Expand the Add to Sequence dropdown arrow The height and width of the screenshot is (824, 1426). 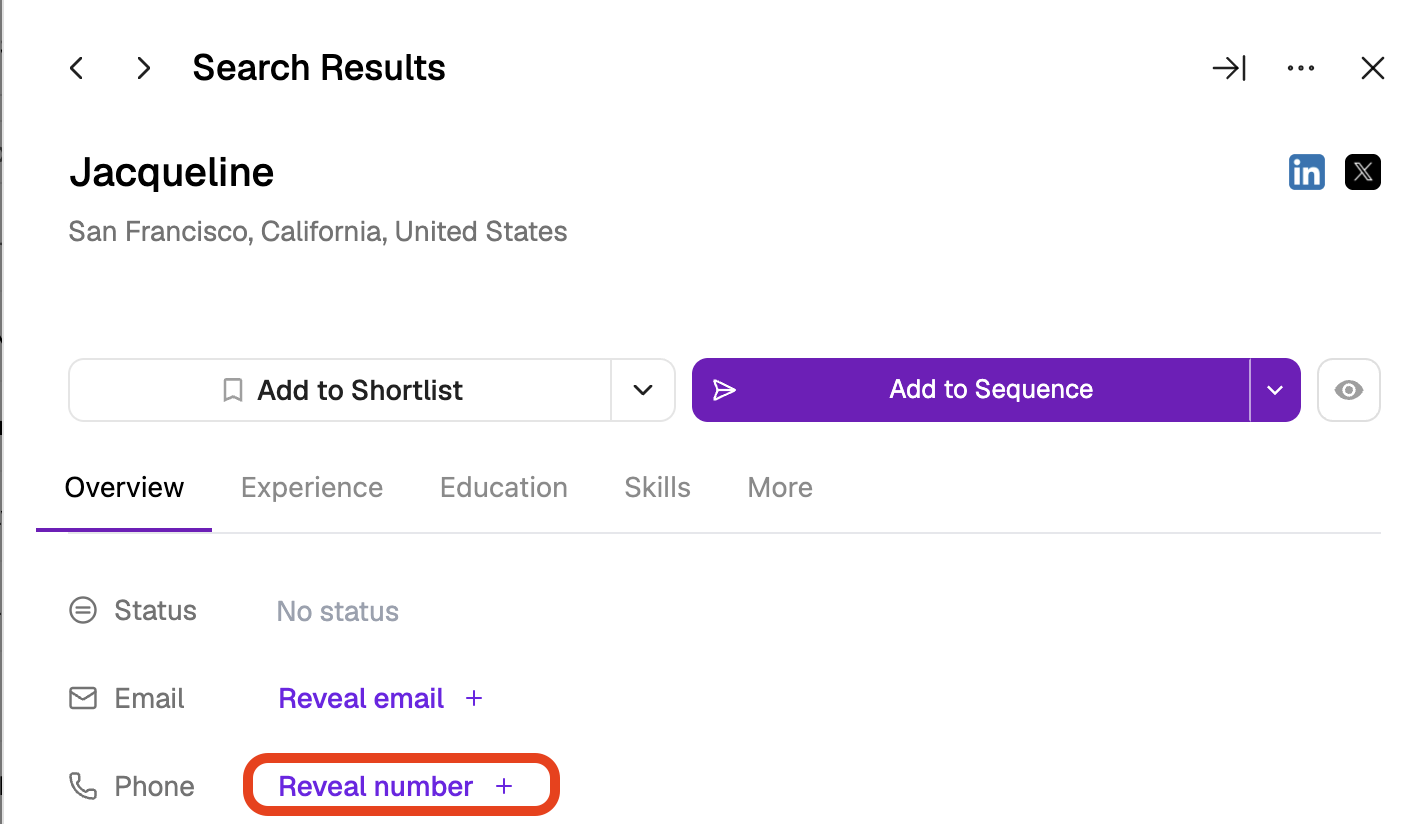1275,390
